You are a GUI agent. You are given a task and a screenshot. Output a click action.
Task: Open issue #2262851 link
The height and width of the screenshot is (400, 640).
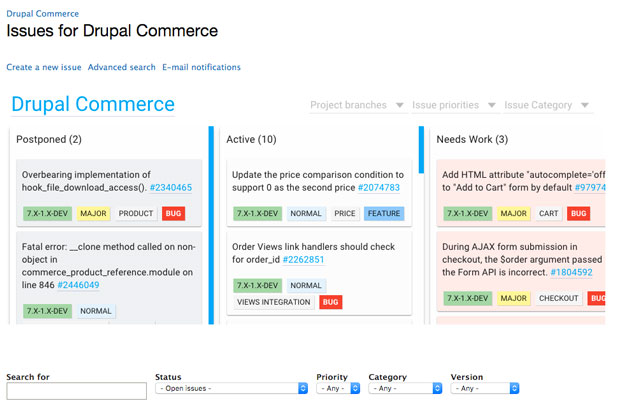303,260
